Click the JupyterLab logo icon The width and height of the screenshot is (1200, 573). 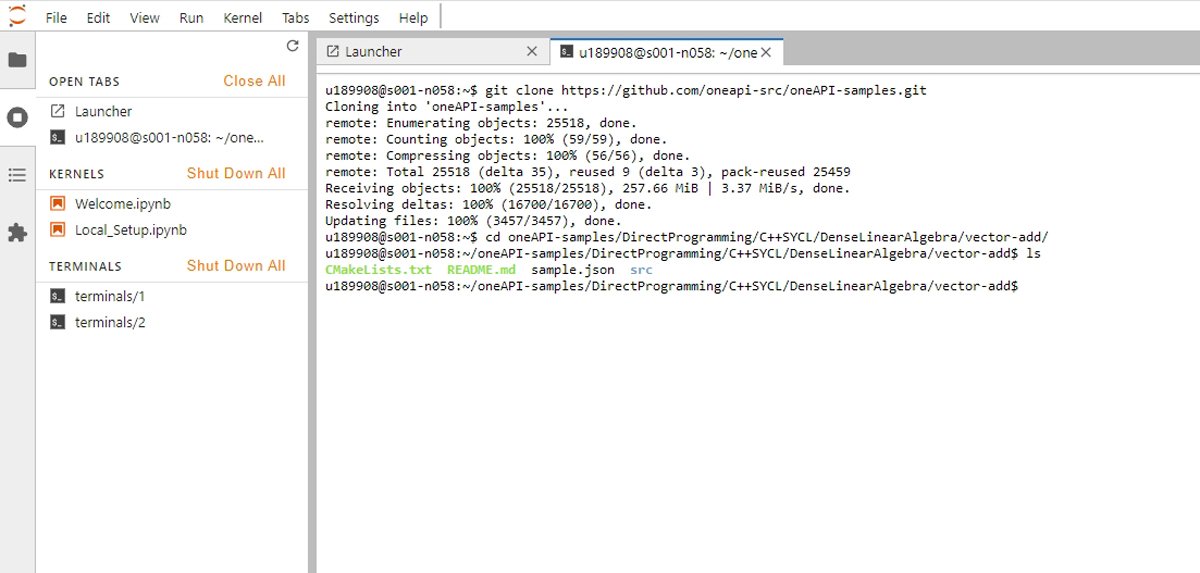17,16
